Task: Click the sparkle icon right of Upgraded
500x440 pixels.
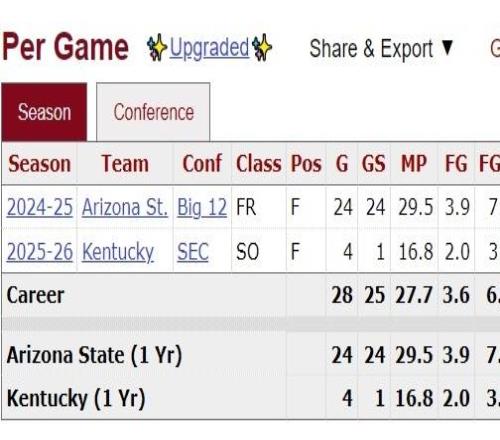Action: point(262,47)
